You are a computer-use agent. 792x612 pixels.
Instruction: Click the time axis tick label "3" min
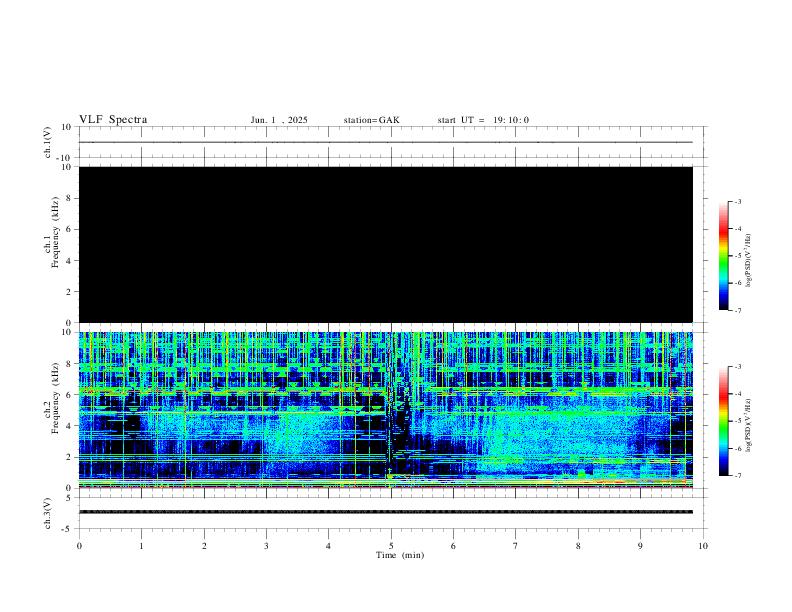point(266,546)
